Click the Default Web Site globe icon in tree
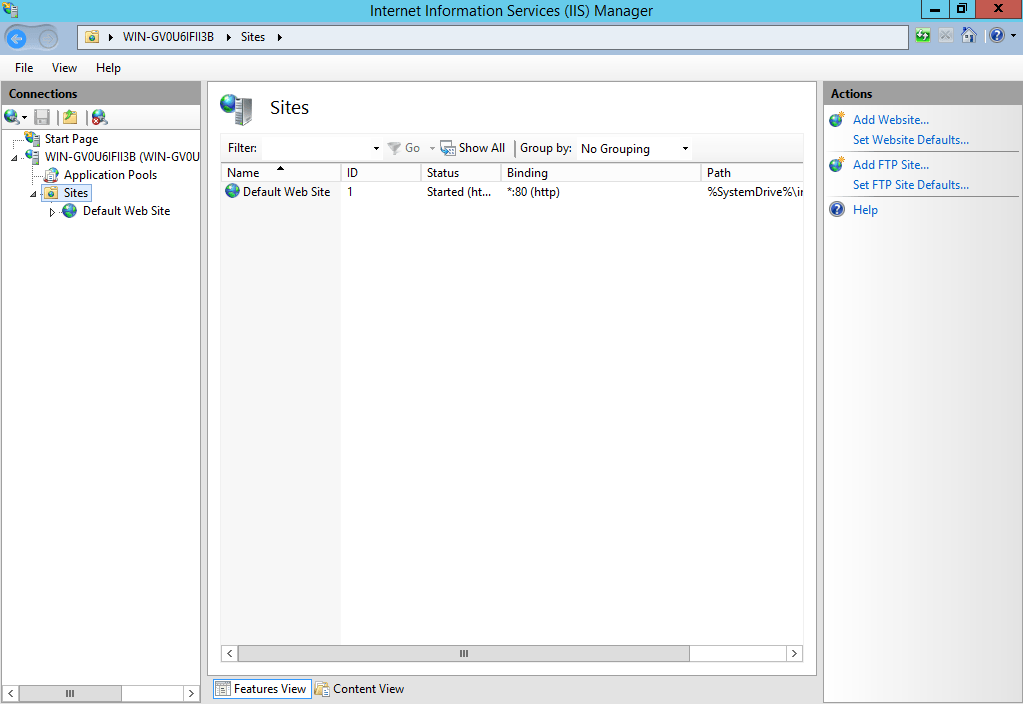Screen dimensions: 1023x704 coord(70,211)
